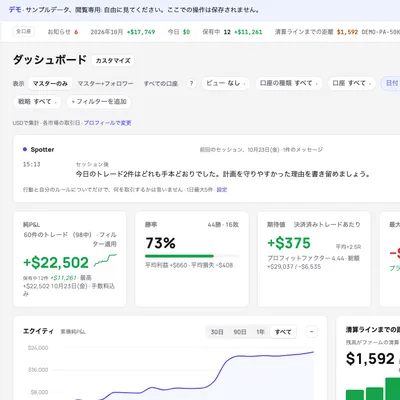
Task: Click the 2026年10月 +$17,749 summary
Action: [123, 32]
